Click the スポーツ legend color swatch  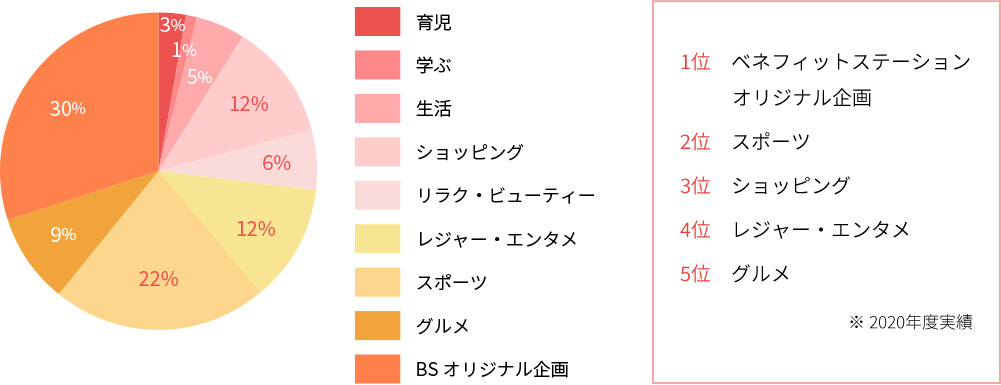pos(377,282)
